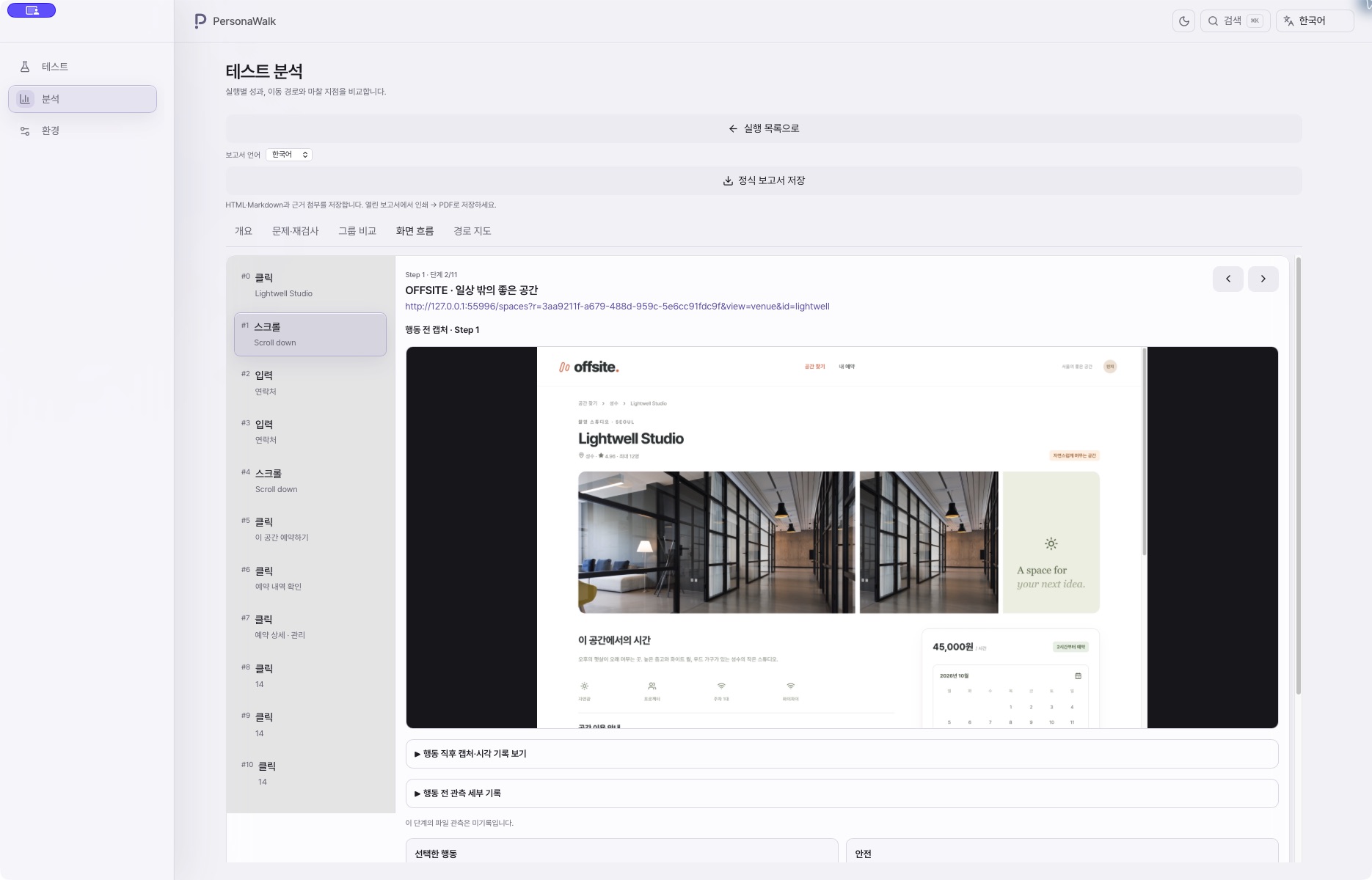Select the 화면 흐름 tab

[x=415, y=231]
